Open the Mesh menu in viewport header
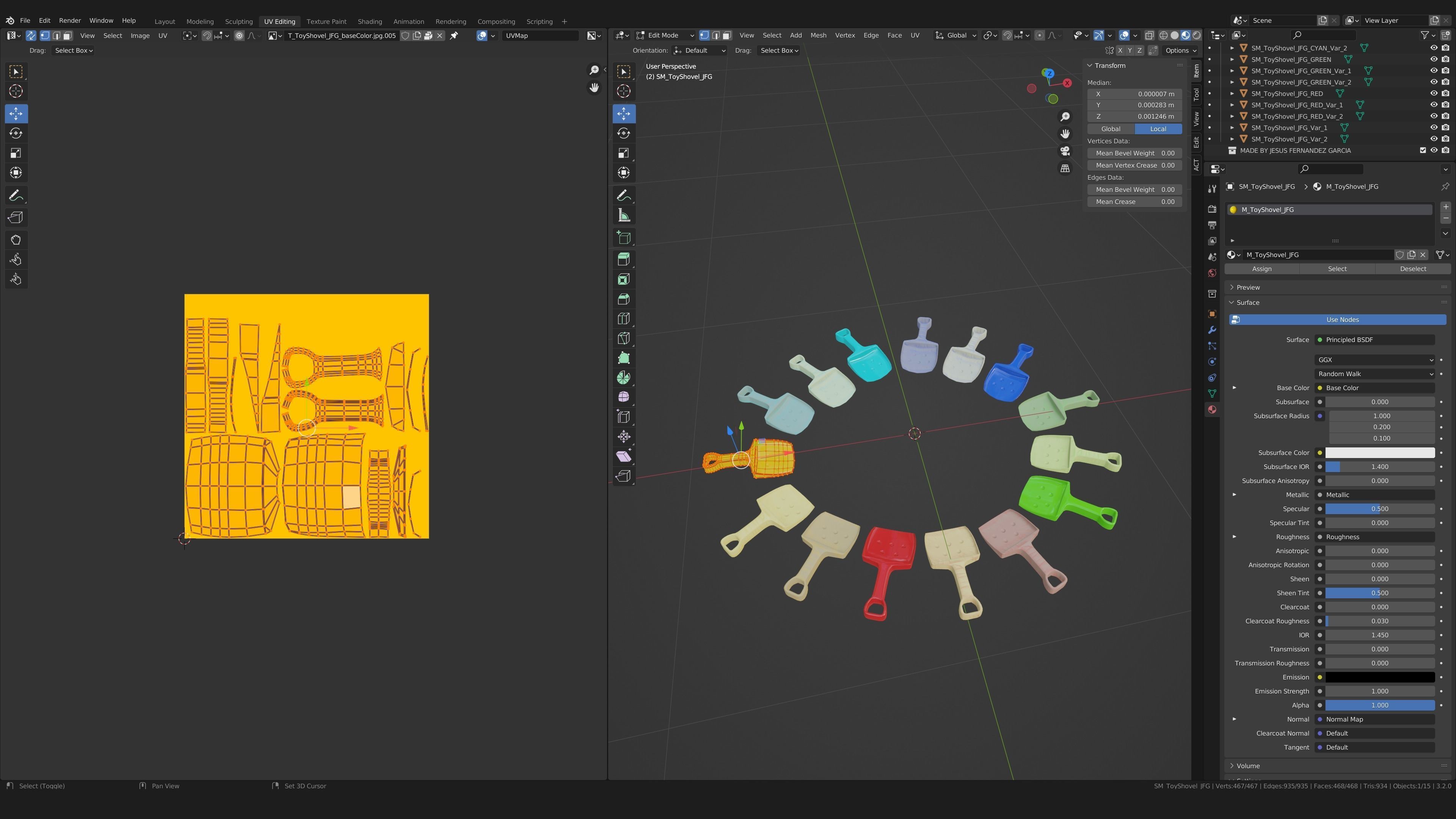 pos(818,35)
